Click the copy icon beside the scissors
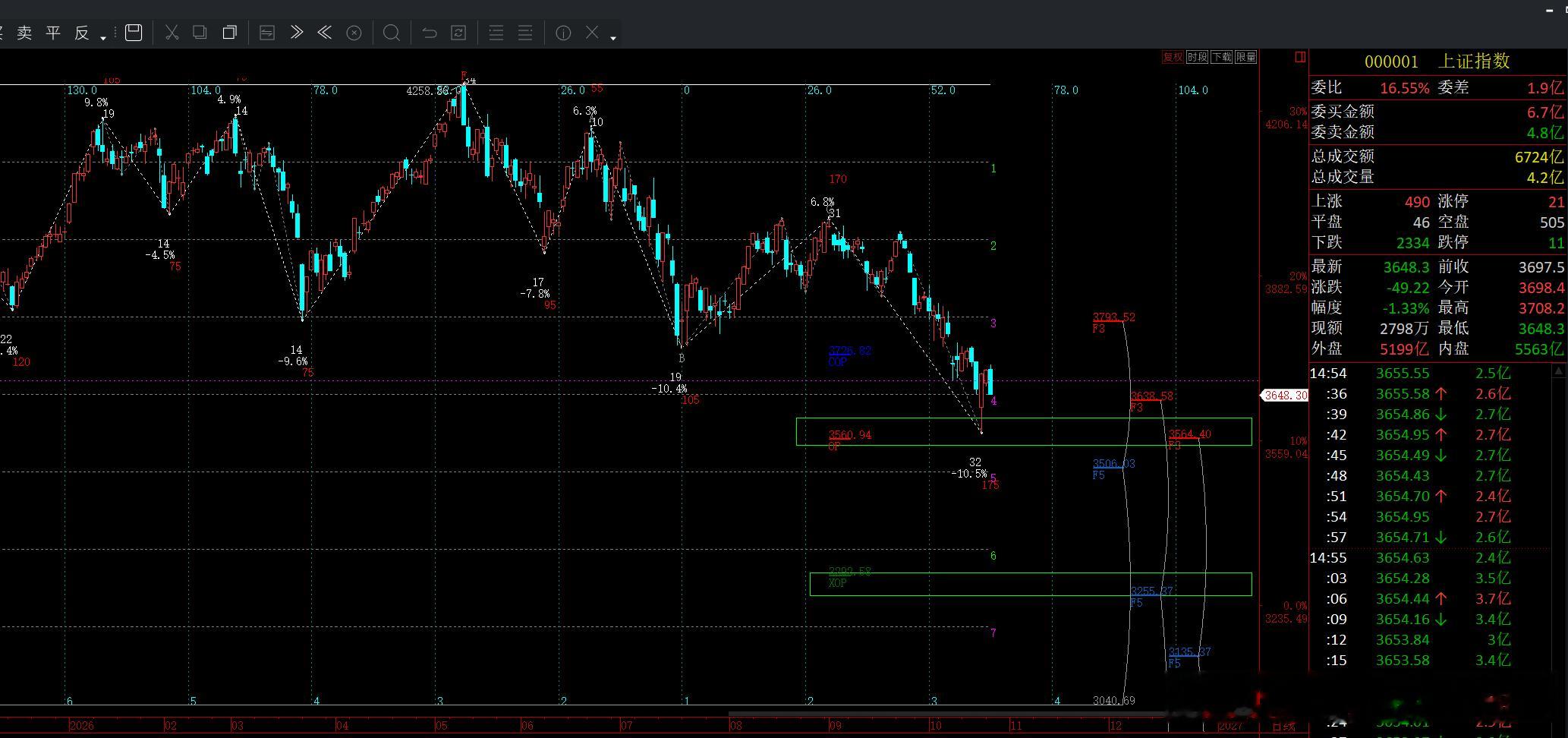The width and height of the screenshot is (1568, 738). (x=200, y=33)
